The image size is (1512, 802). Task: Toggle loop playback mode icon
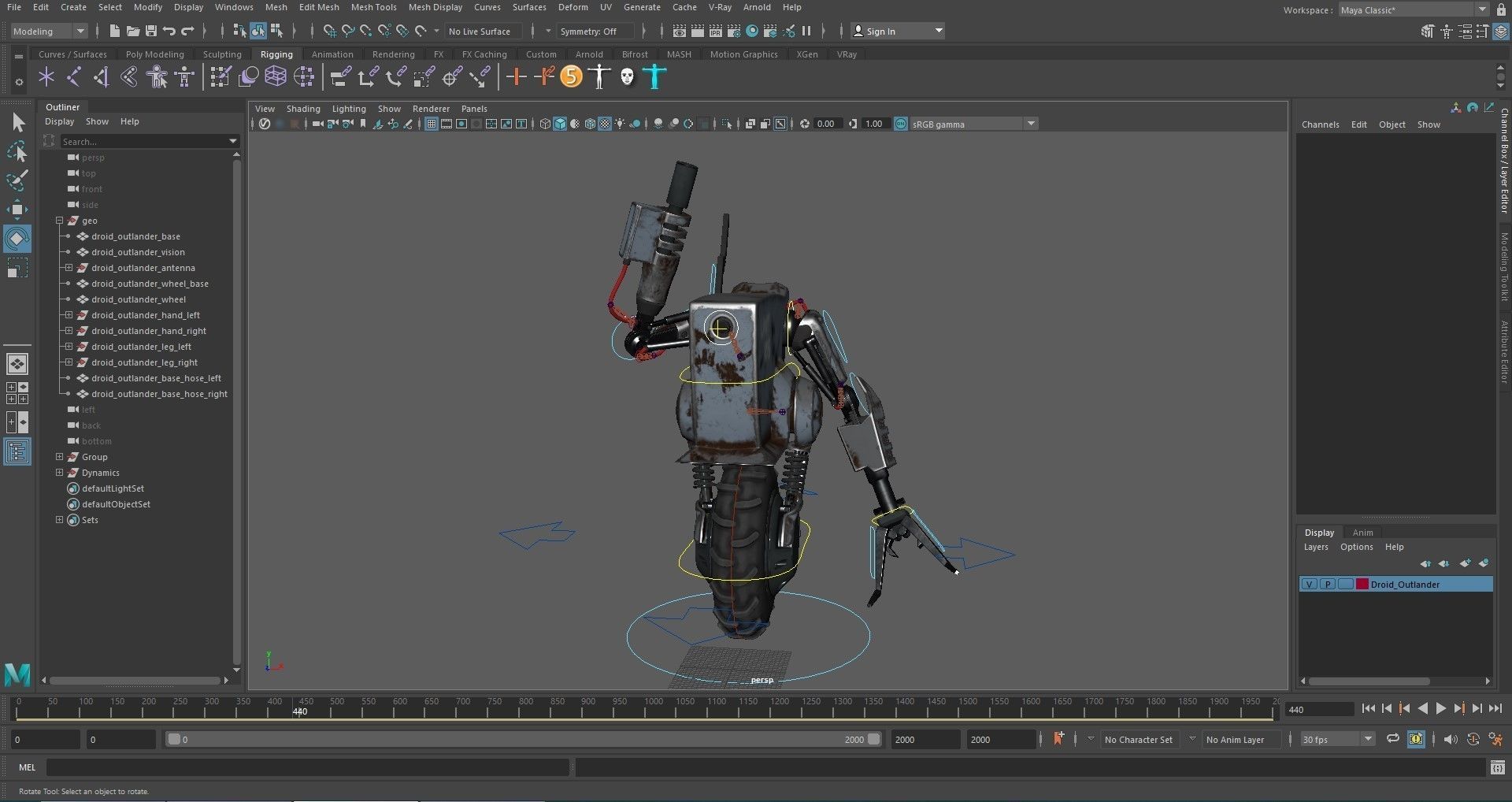pyautogui.click(x=1393, y=739)
